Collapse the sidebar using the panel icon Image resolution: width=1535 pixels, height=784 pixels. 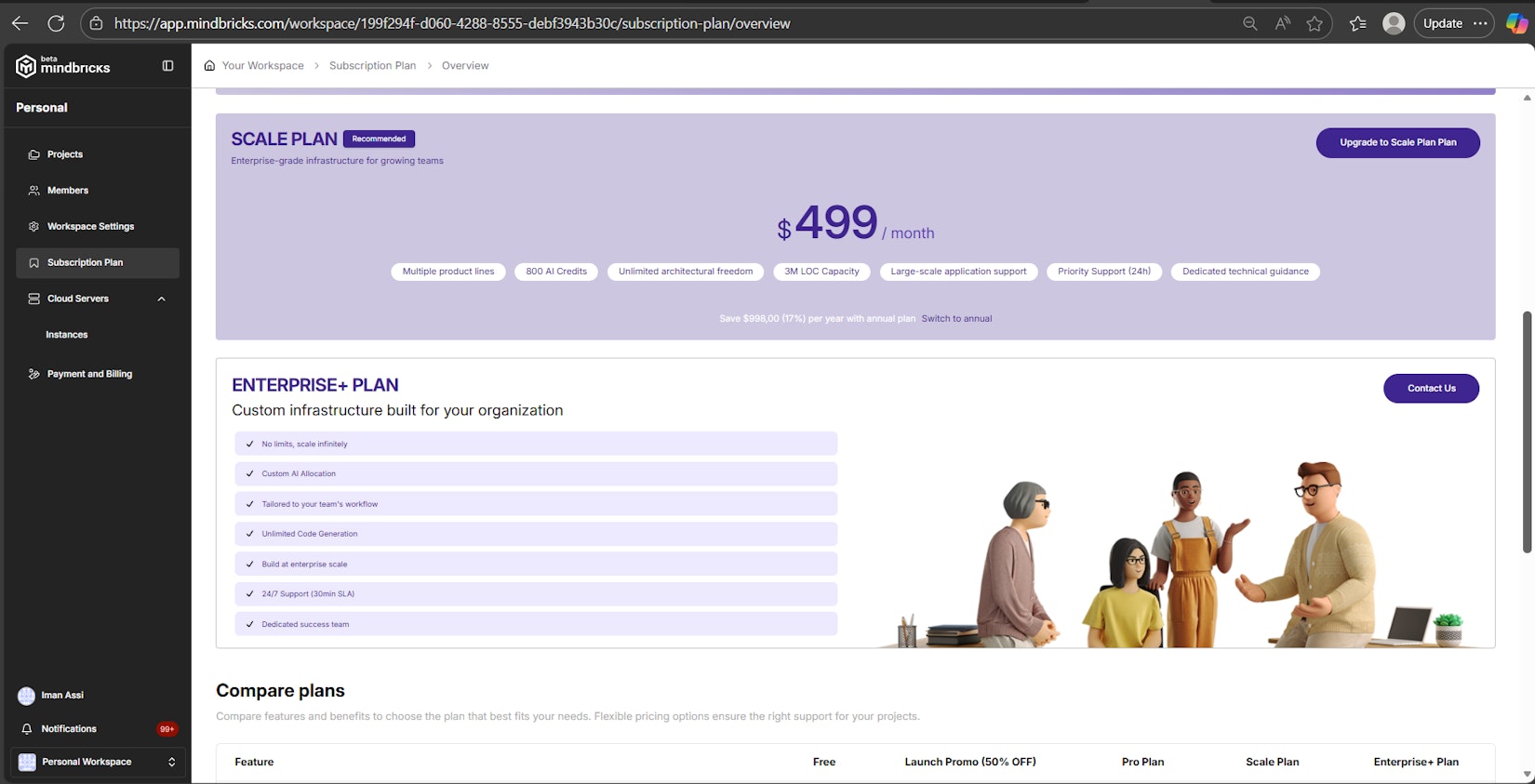pos(167,66)
